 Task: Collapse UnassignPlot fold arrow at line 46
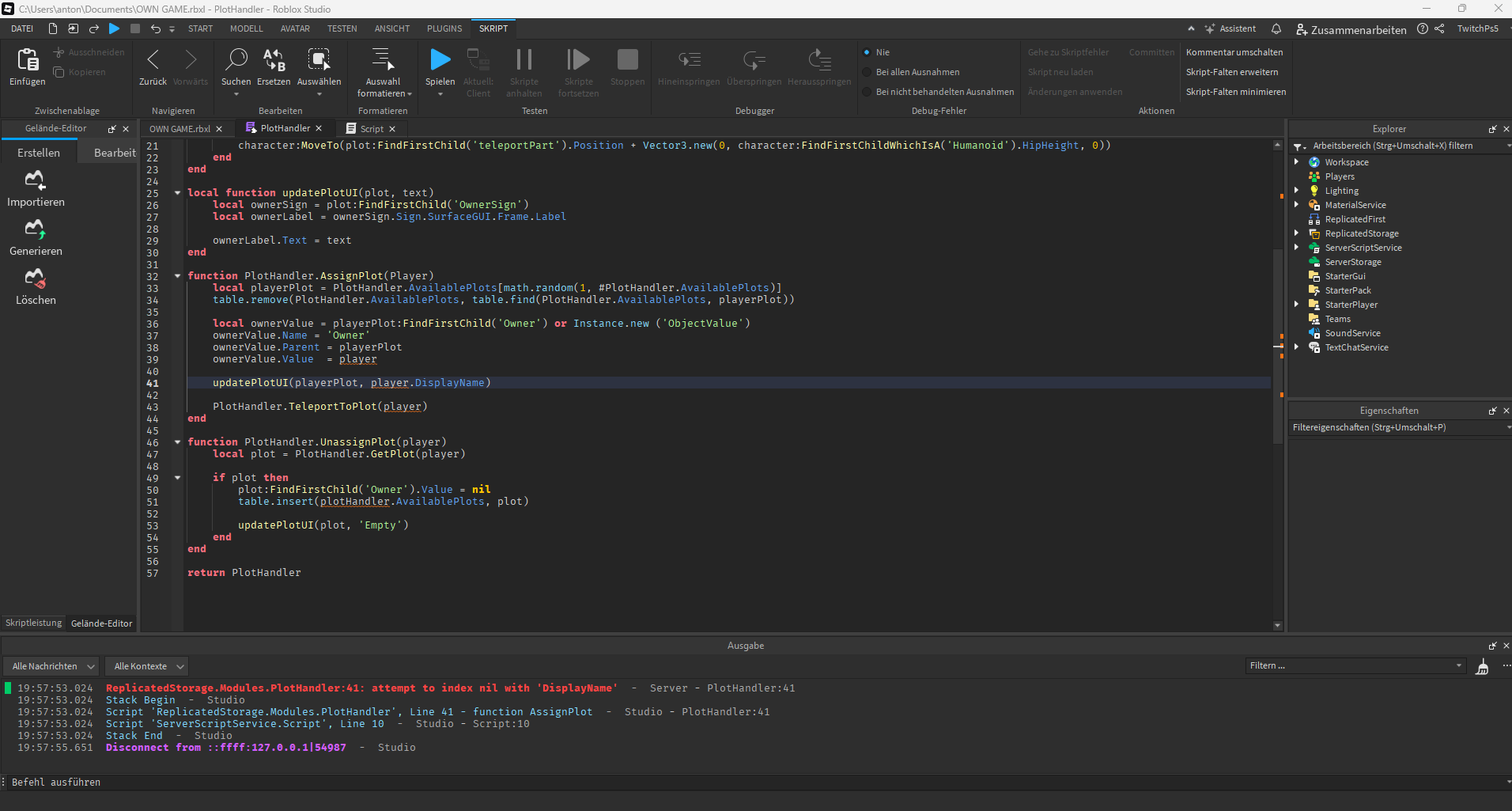click(x=177, y=442)
